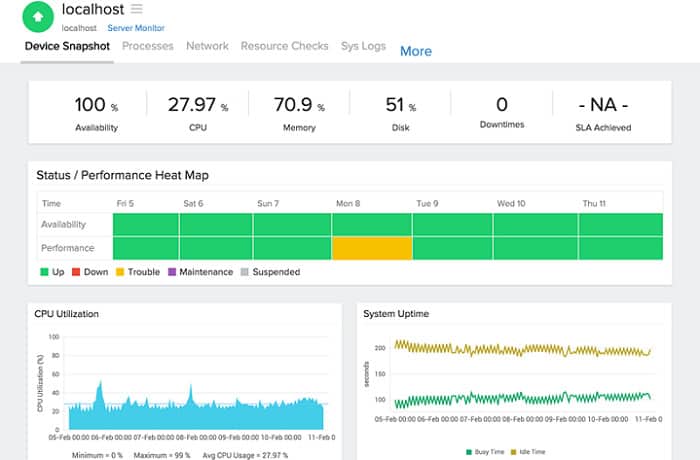The image size is (700, 460).
Task: Click the Performance row label in heat map
Action: pos(67,248)
